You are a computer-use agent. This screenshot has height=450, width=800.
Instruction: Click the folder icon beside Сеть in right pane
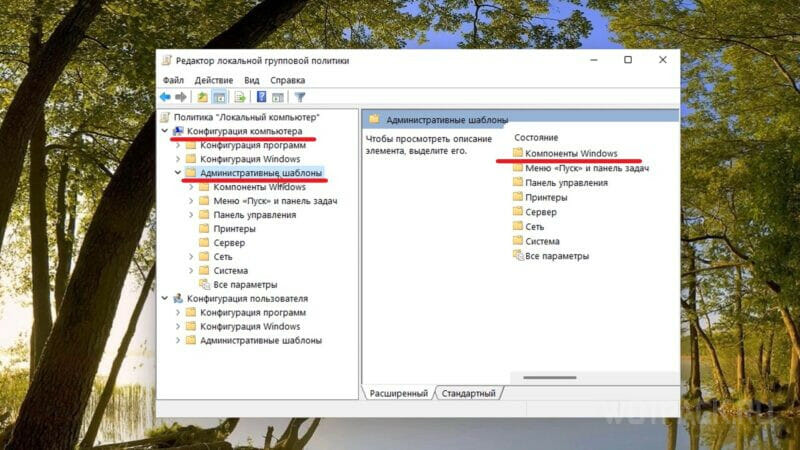click(518, 226)
